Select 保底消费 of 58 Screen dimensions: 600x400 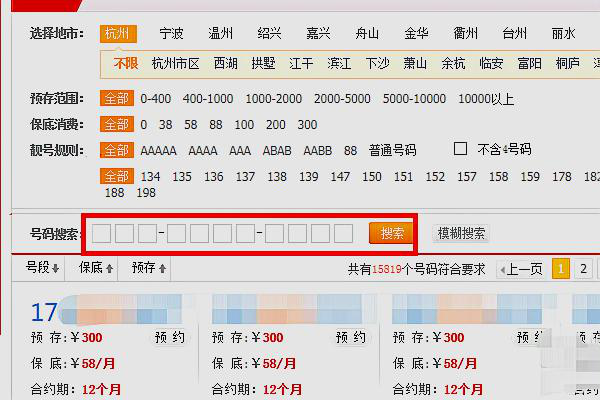click(x=166, y=125)
